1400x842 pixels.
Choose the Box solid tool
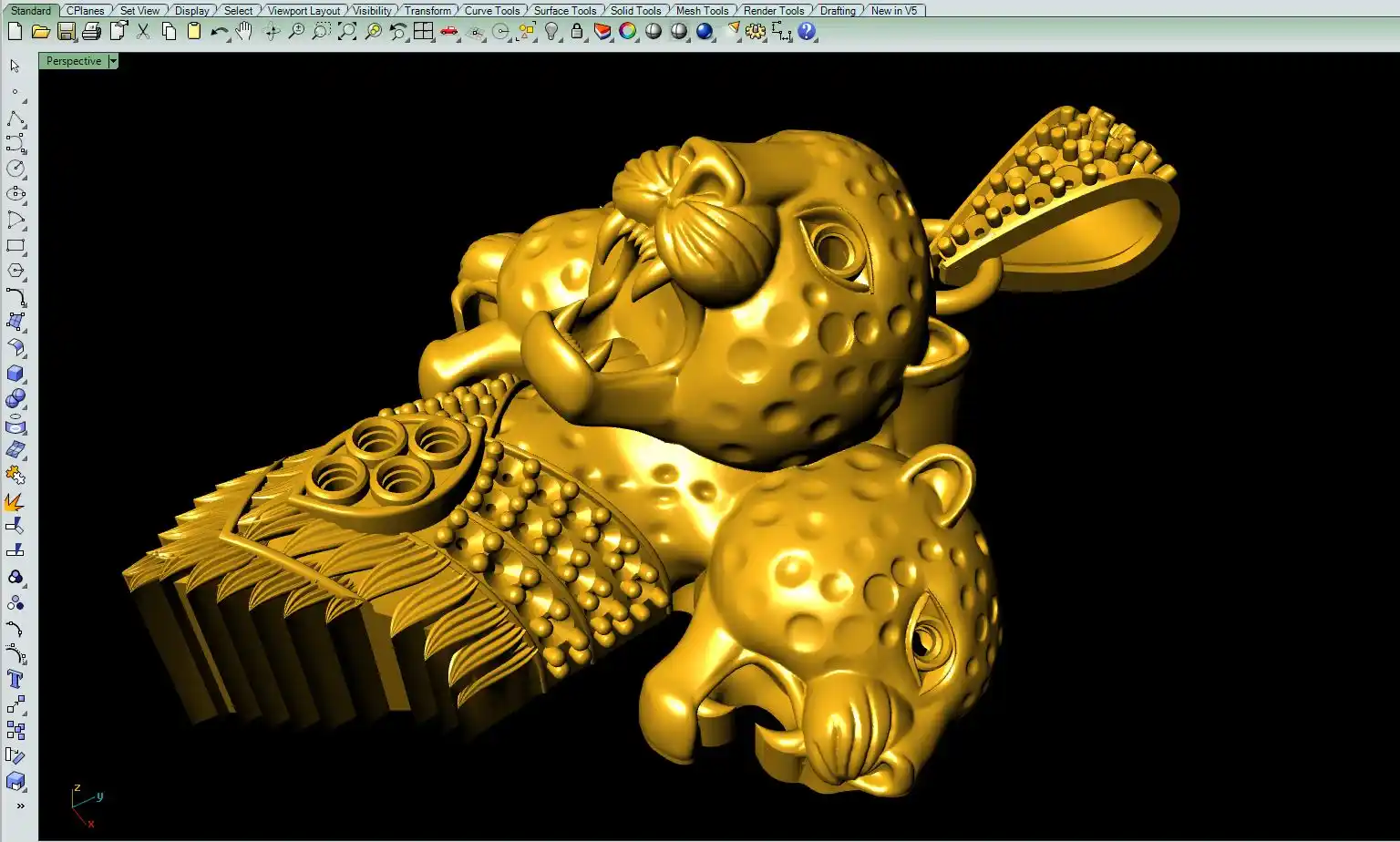click(x=15, y=374)
